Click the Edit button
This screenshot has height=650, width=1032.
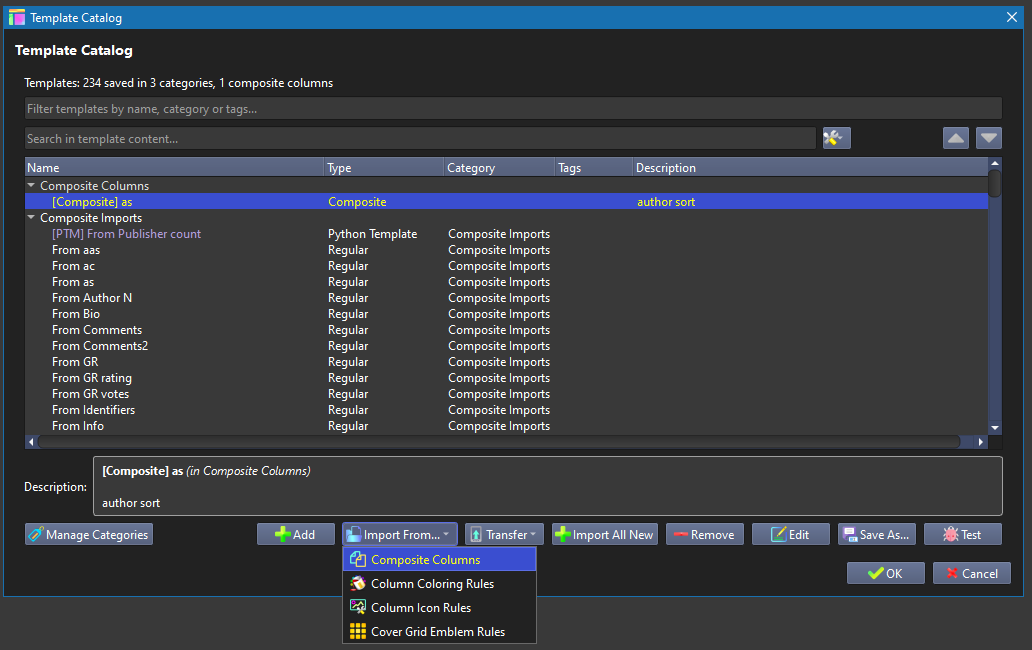790,534
